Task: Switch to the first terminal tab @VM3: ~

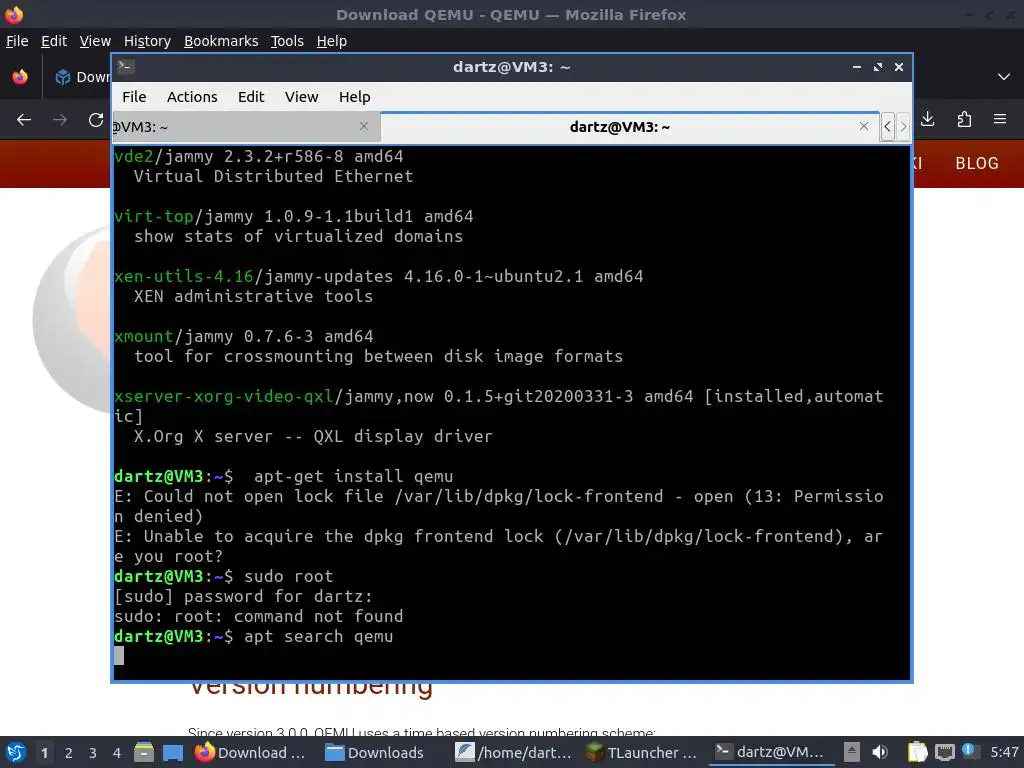Action: [x=246, y=127]
